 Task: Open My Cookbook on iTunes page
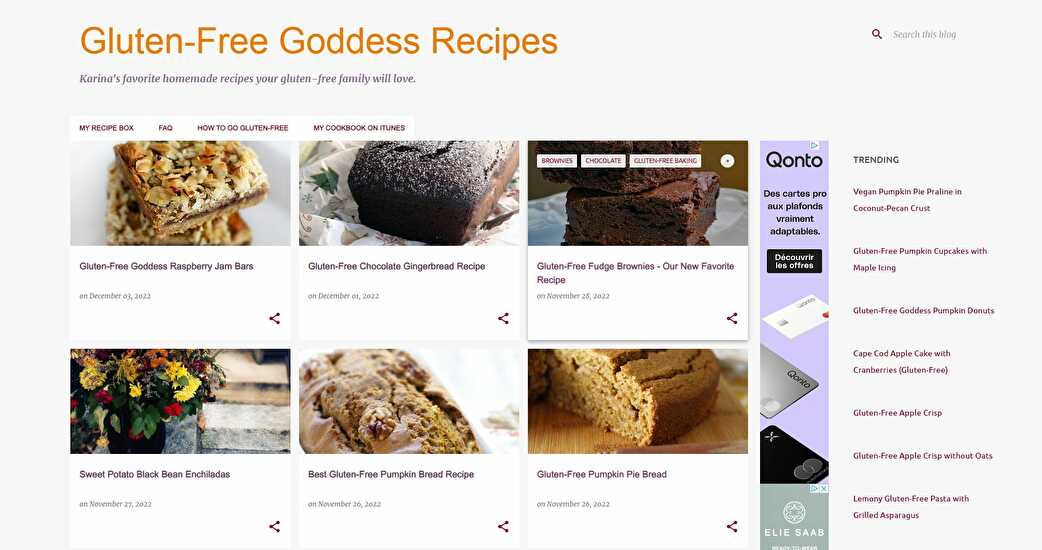click(359, 128)
